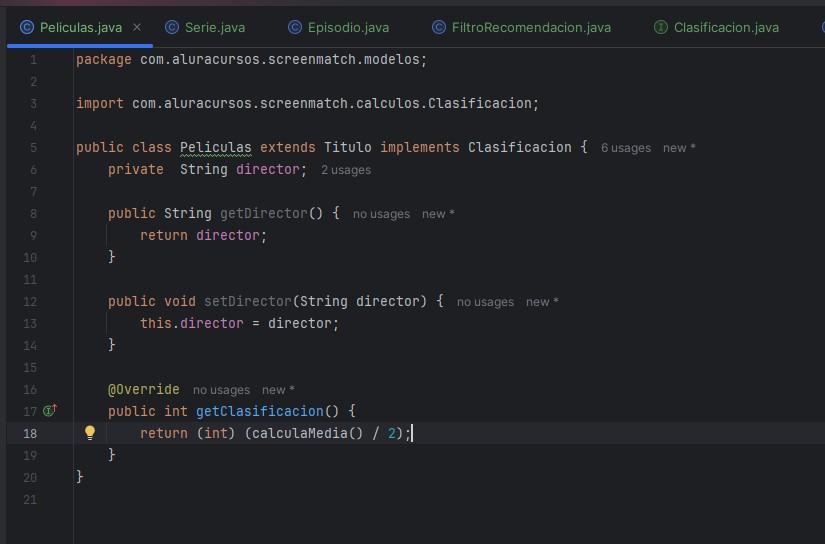The height and width of the screenshot is (544, 825).
Task: Click line number 12 in the gutter
Action: (x=30, y=302)
